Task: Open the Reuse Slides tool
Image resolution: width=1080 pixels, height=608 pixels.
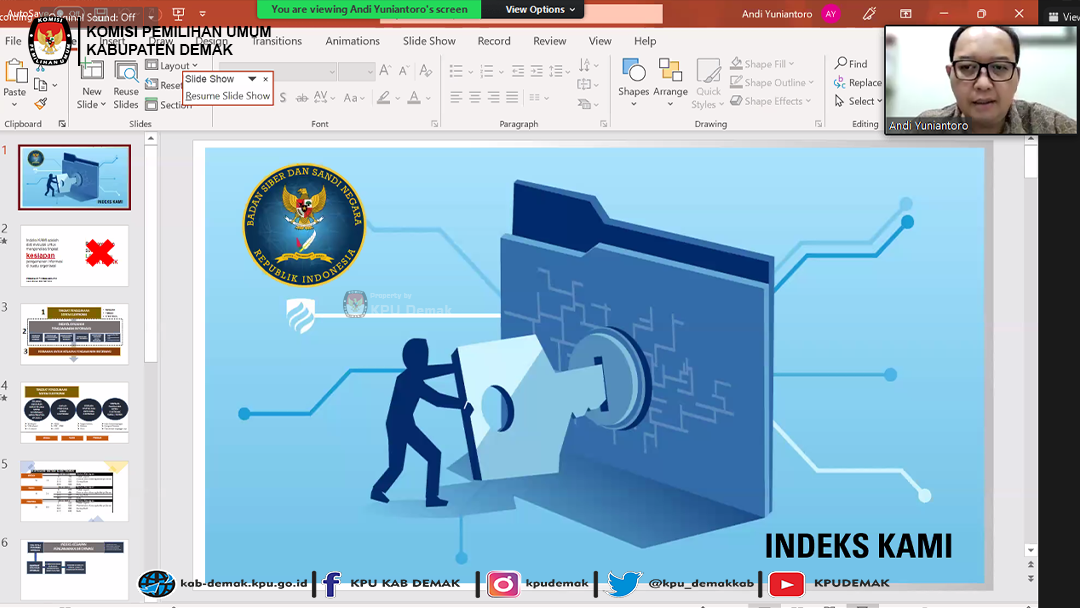Action: (126, 84)
